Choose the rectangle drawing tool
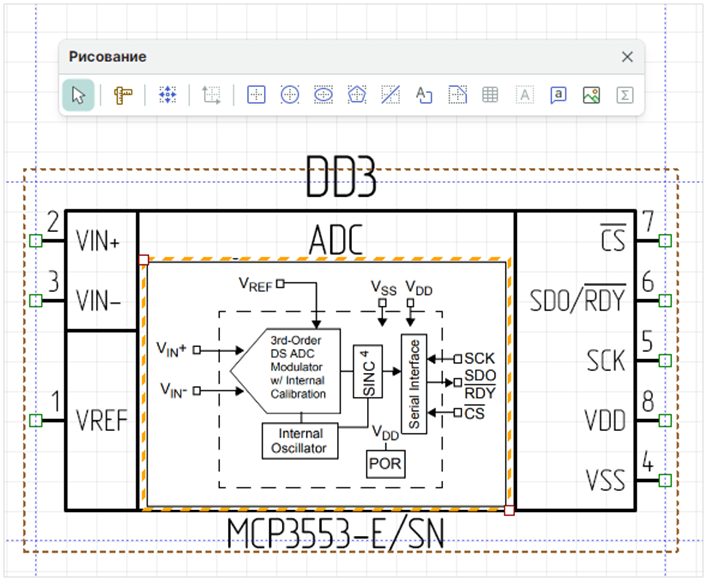Screen dimensions: 710x584 256,96
